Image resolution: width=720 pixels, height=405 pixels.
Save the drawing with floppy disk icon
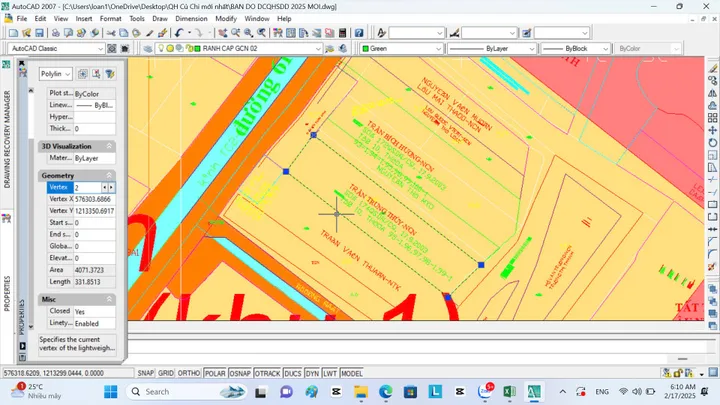[39, 33]
